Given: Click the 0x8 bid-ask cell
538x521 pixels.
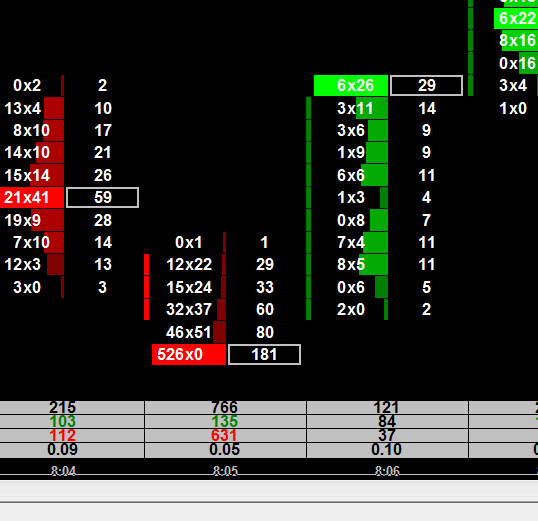Looking at the screenshot, I should coord(351,220).
